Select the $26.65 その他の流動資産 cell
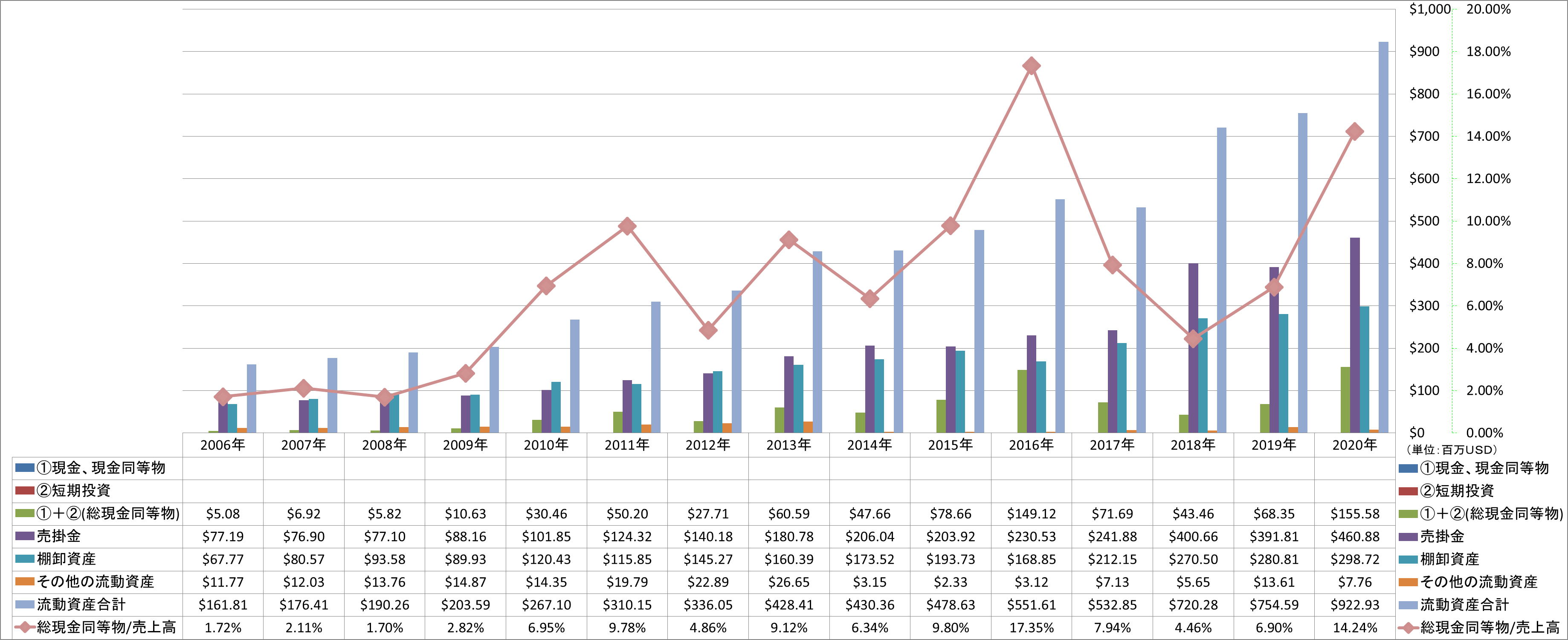 pos(789,582)
